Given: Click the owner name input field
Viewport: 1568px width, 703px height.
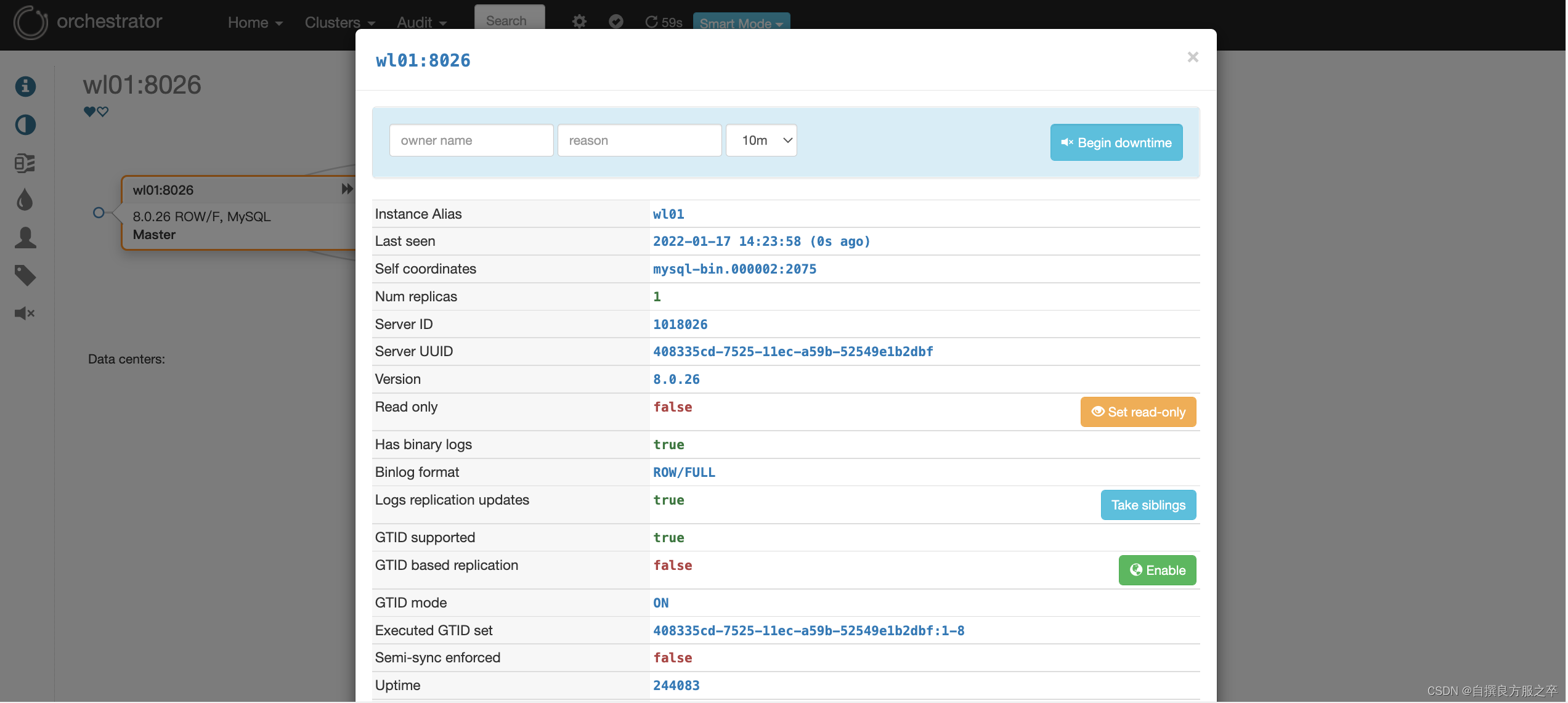Looking at the screenshot, I should click(x=471, y=140).
